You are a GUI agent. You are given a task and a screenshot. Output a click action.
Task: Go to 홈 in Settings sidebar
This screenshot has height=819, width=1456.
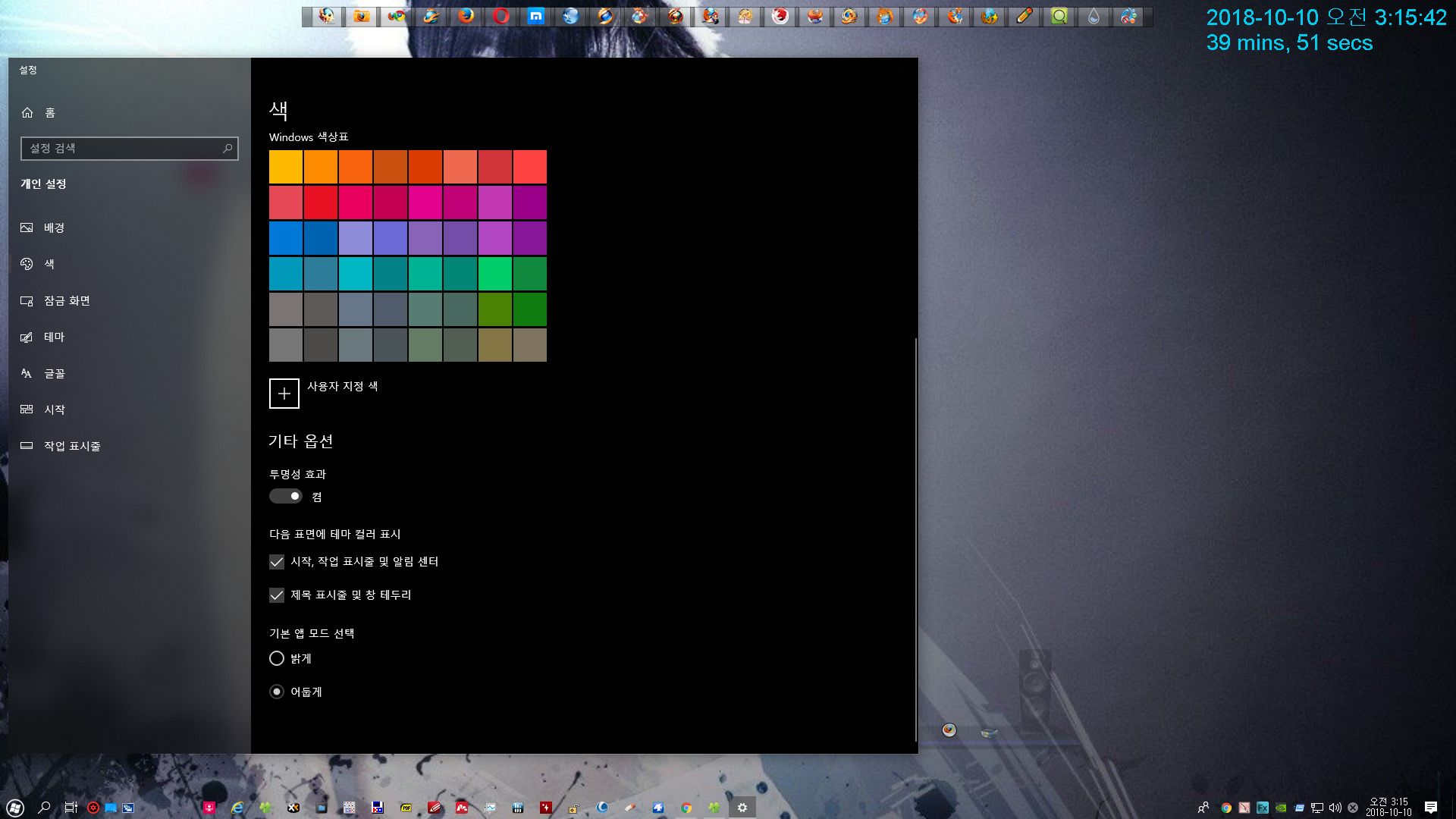[129, 112]
